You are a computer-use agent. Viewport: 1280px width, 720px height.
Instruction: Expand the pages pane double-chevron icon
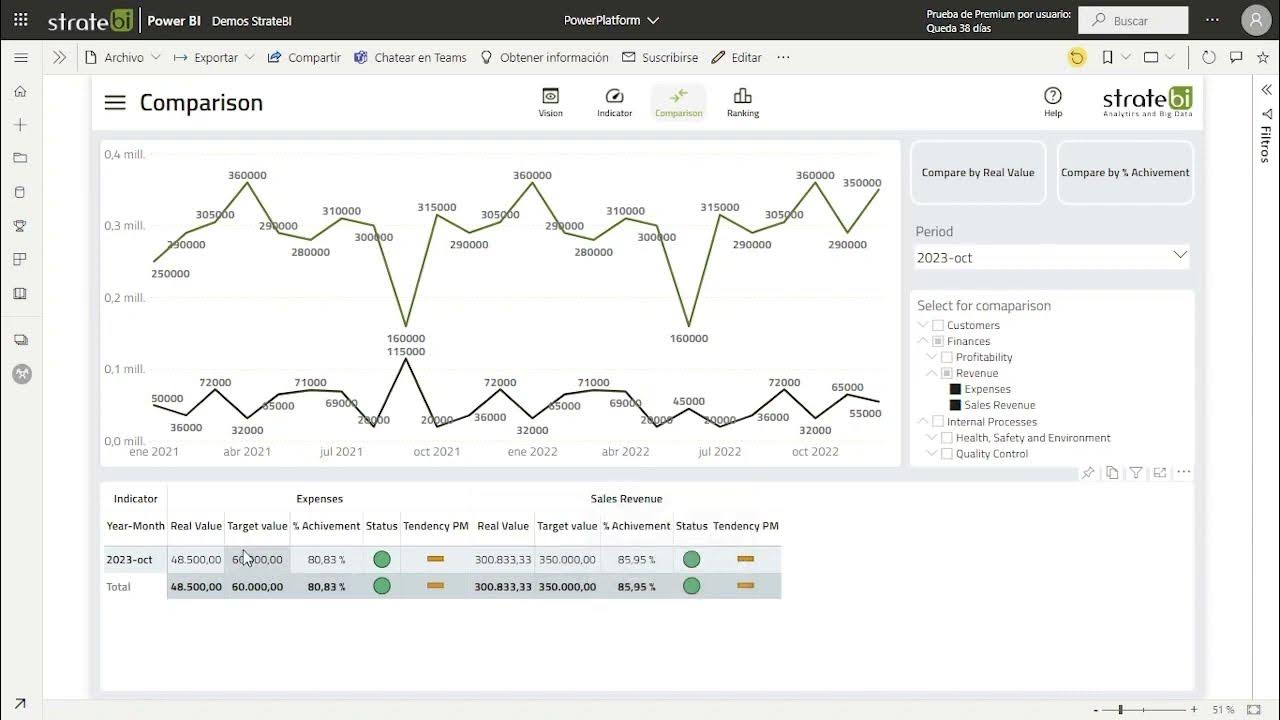[59, 58]
